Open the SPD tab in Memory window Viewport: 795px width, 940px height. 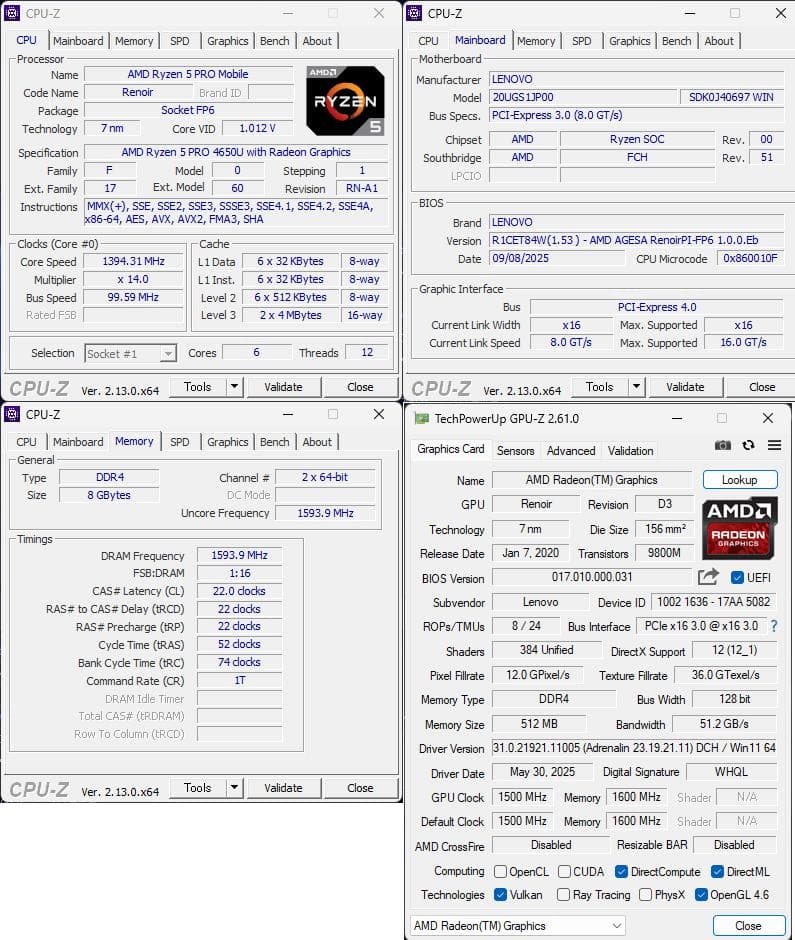coord(179,442)
